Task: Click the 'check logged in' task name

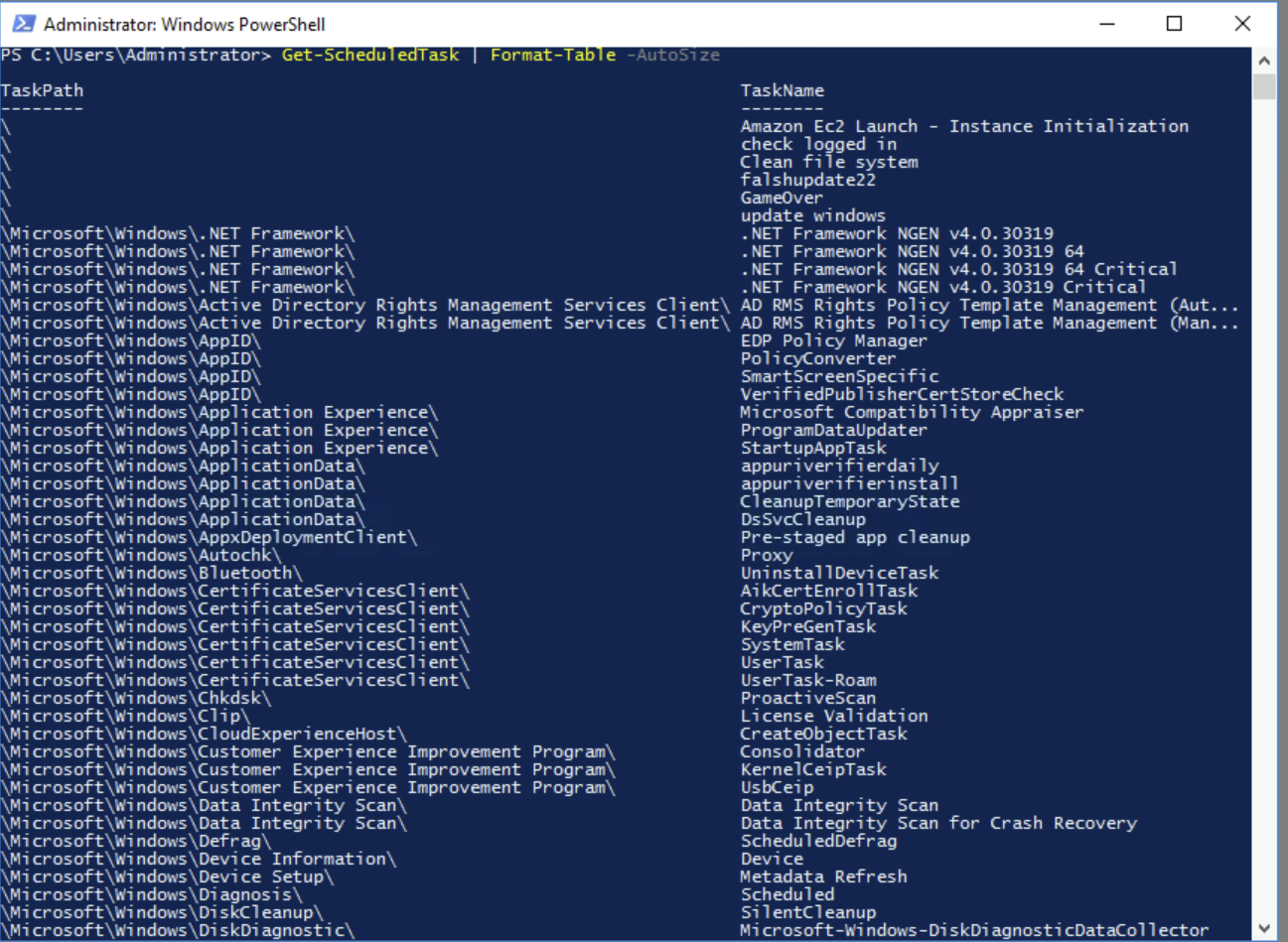Action: pos(817,144)
